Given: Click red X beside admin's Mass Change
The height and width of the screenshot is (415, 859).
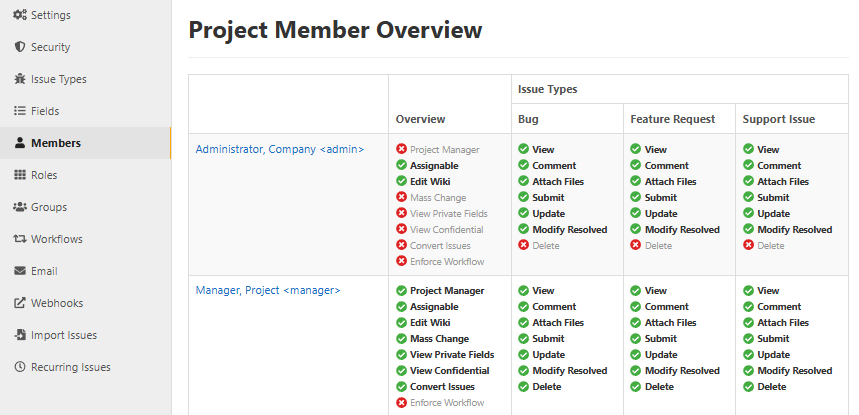Looking at the screenshot, I should [402, 197].
